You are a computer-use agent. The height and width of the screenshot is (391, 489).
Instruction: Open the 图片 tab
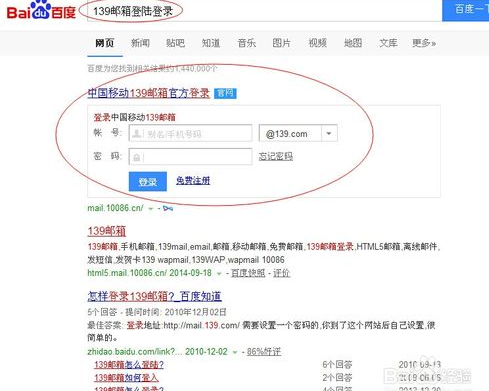pos(282,43)
